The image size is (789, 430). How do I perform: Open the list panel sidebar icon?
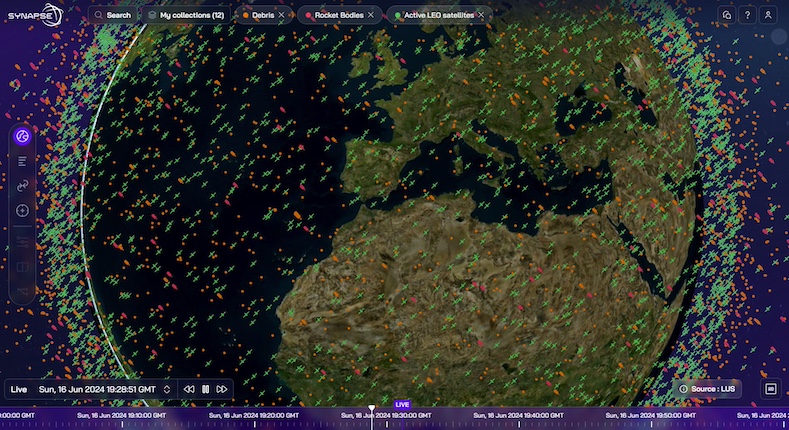click(x=22, y=161)
